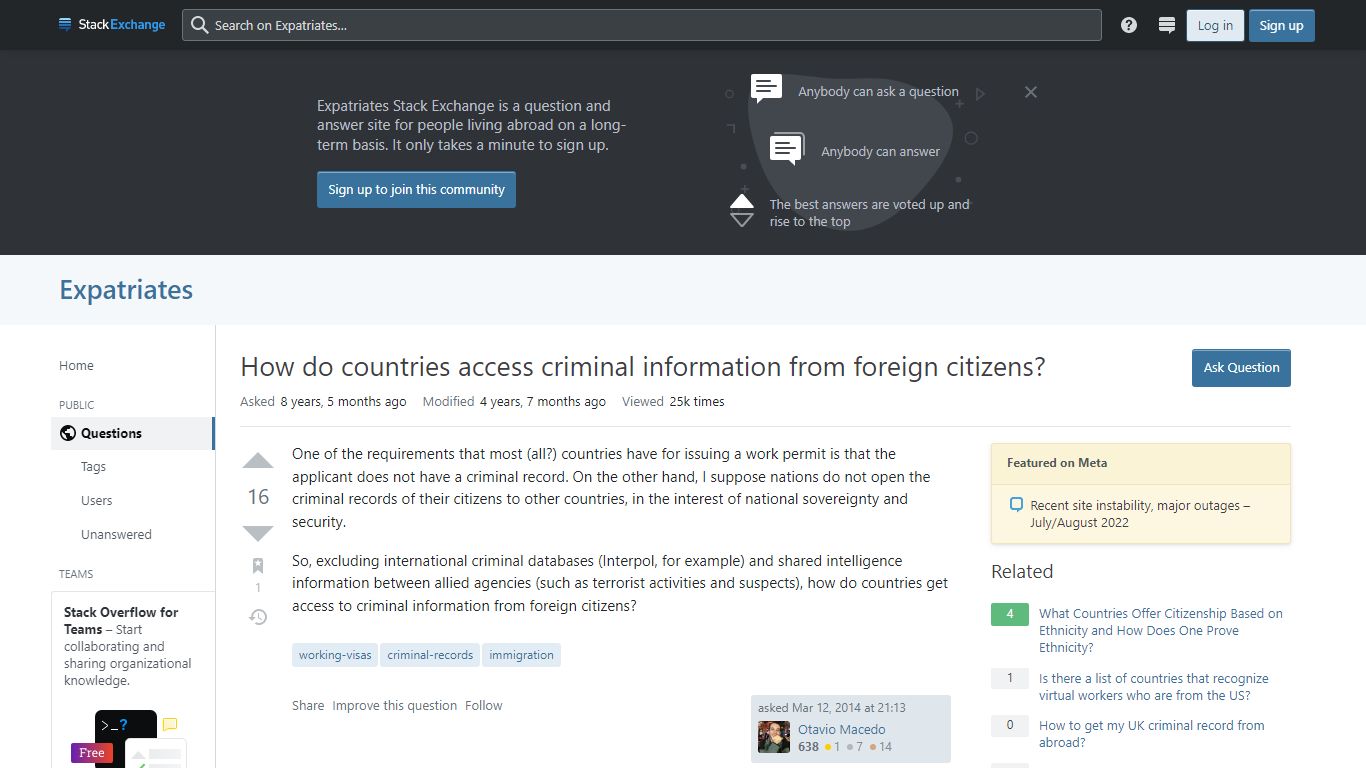Dismiss the sign-up banner with the X
The height and width of the screenshot is (768, 1366).
coord(1031,92)
